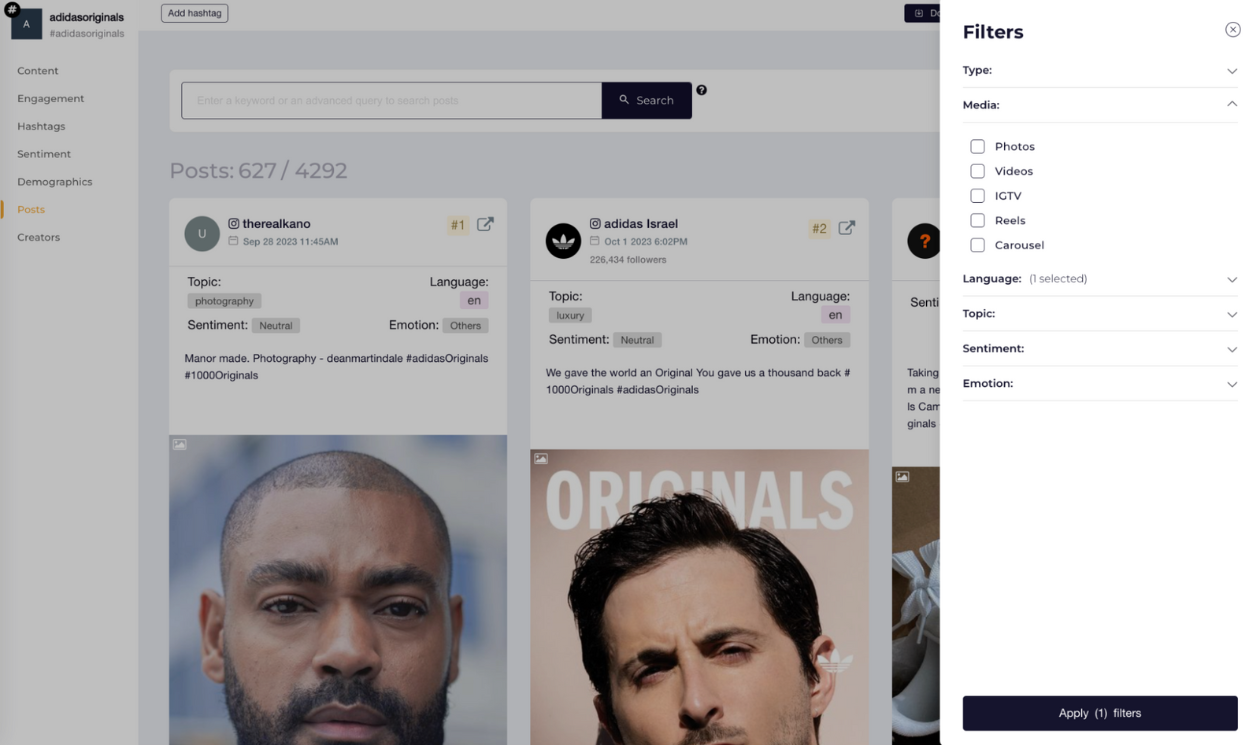Viewport: 1260px width, 745px height.
Task: Click the Sep 28 2023 11:45AM date
Action: [x=290, y=242]
